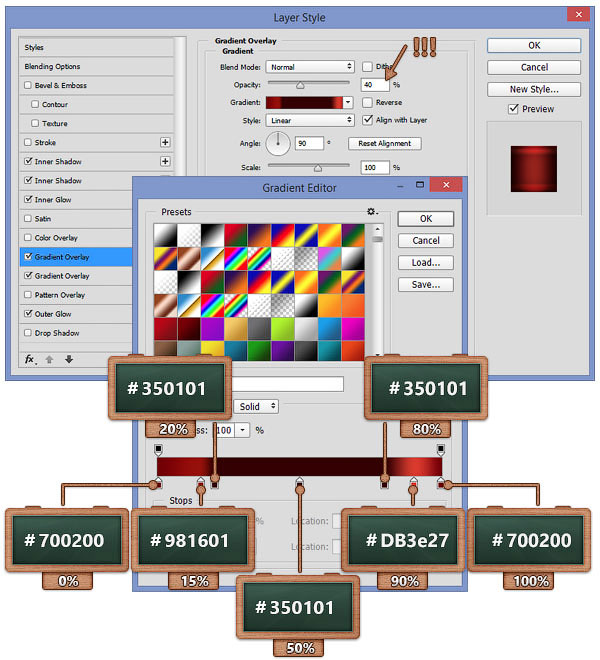
Task: Click the Scale slider handle
Action: tap(318, 168)
